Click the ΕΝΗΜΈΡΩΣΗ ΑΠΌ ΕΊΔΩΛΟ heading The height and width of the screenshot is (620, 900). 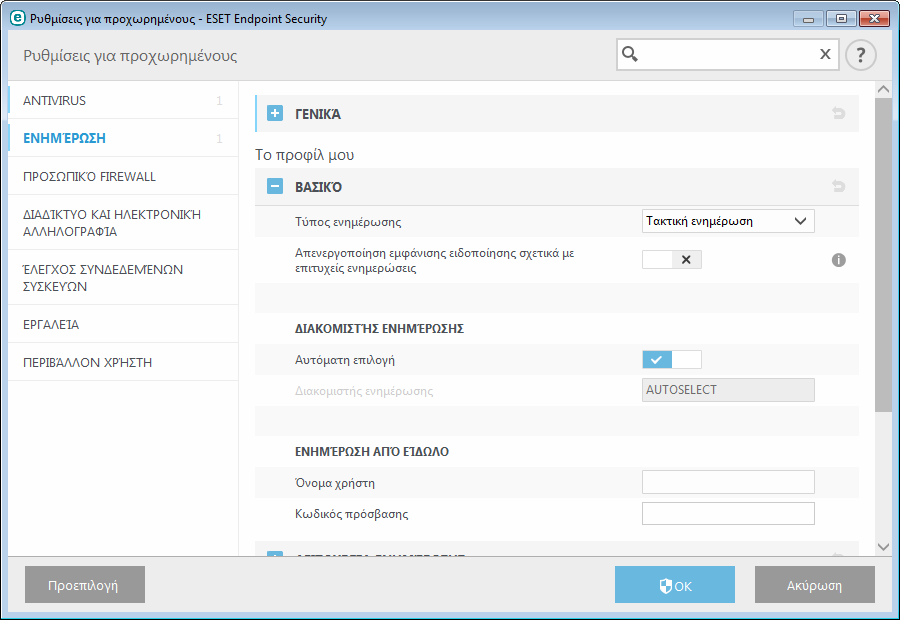372,452
